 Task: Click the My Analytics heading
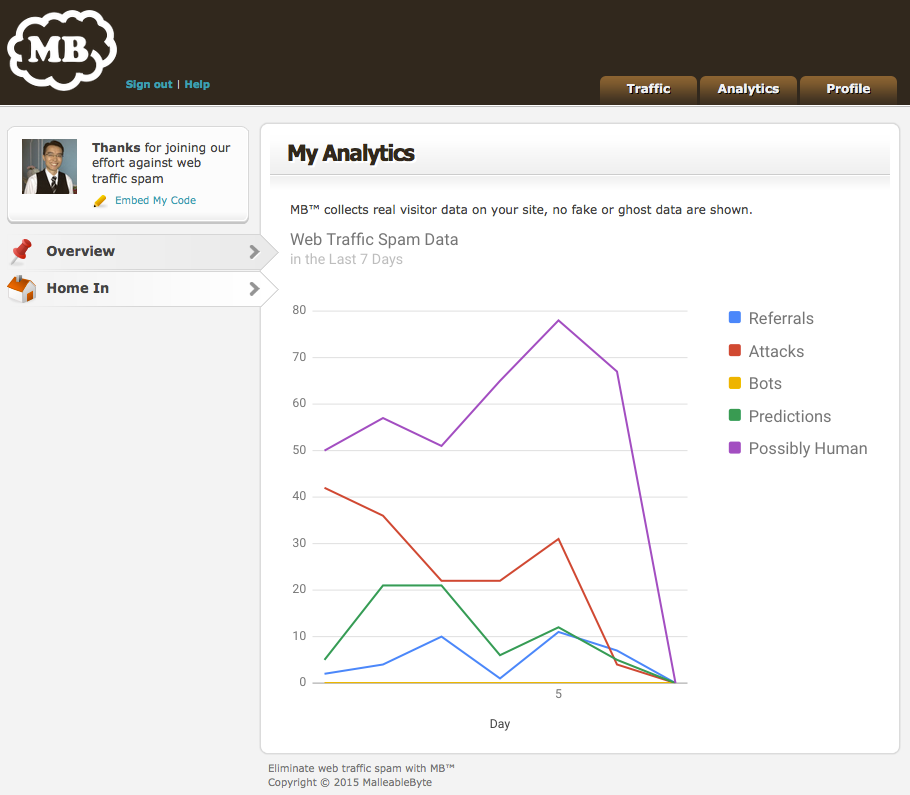tap(351, 154)
